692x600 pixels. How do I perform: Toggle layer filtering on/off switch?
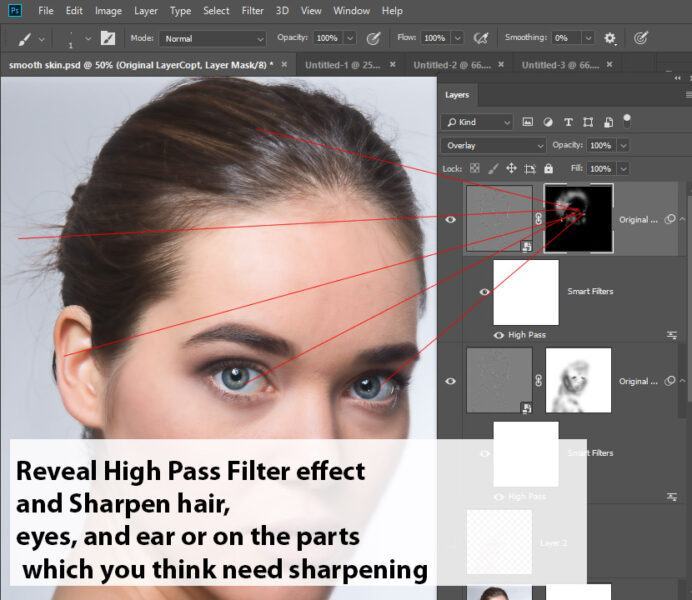(x=627, y=121)
